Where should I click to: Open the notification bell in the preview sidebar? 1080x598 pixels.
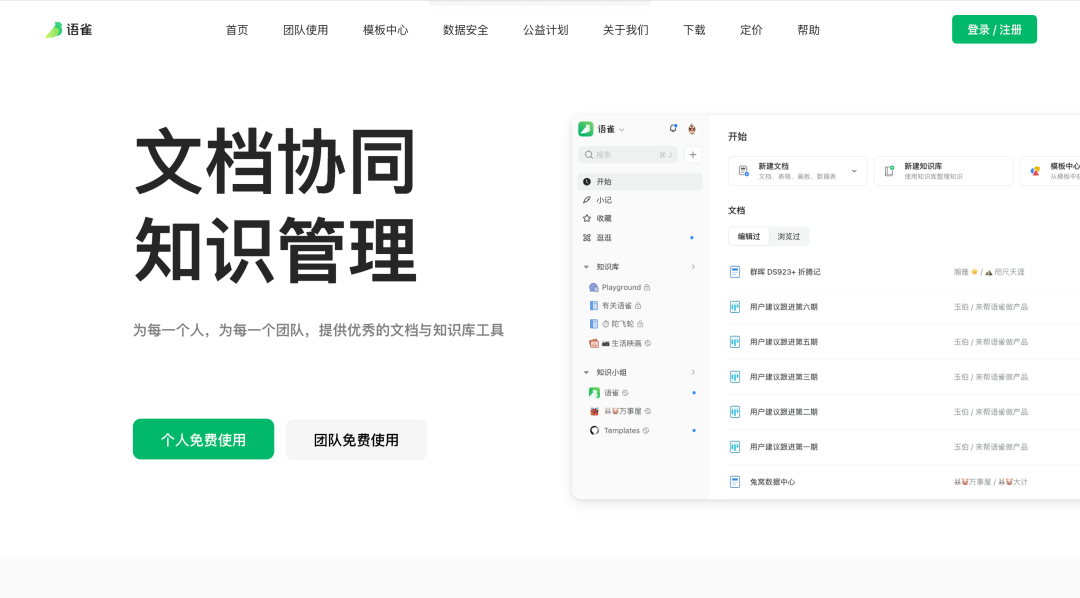point(673,129)
